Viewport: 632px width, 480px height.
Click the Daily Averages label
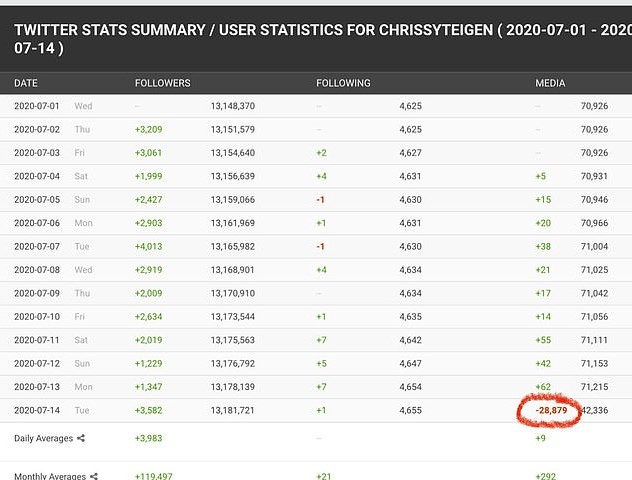[x=43, y=438]
